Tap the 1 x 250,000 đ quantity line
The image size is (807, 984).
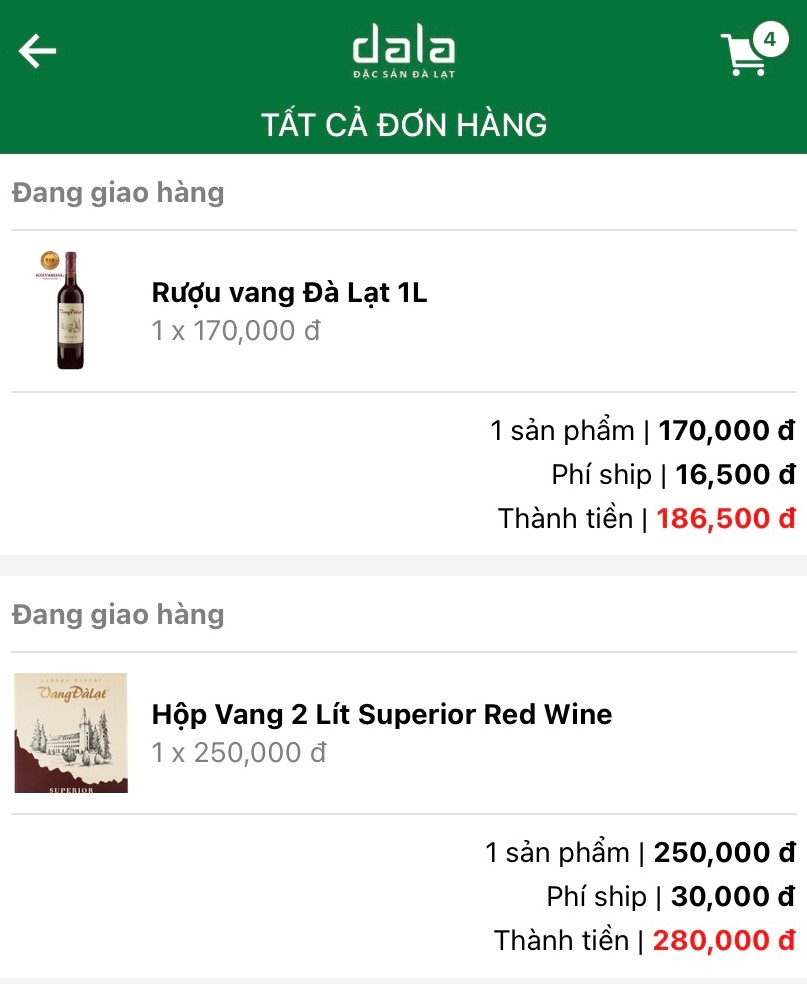click(x=239, y=753)
